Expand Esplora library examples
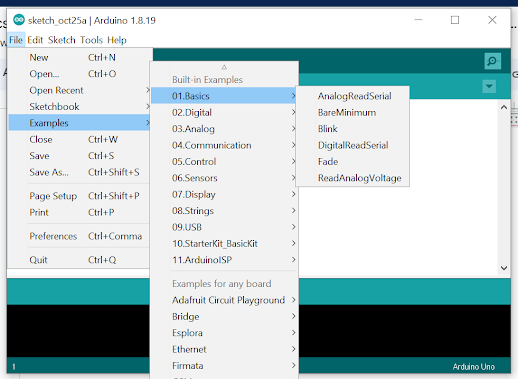518x379 pixels. (x=224, y=333)
